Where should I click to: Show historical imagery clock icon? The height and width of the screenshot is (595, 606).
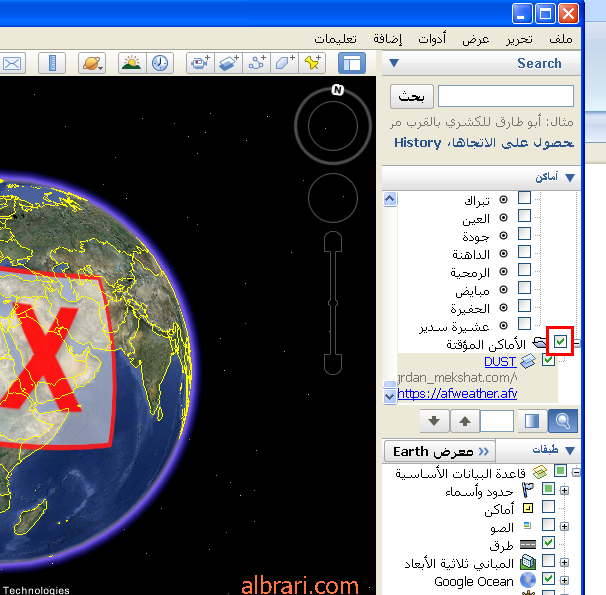[160, 63]
